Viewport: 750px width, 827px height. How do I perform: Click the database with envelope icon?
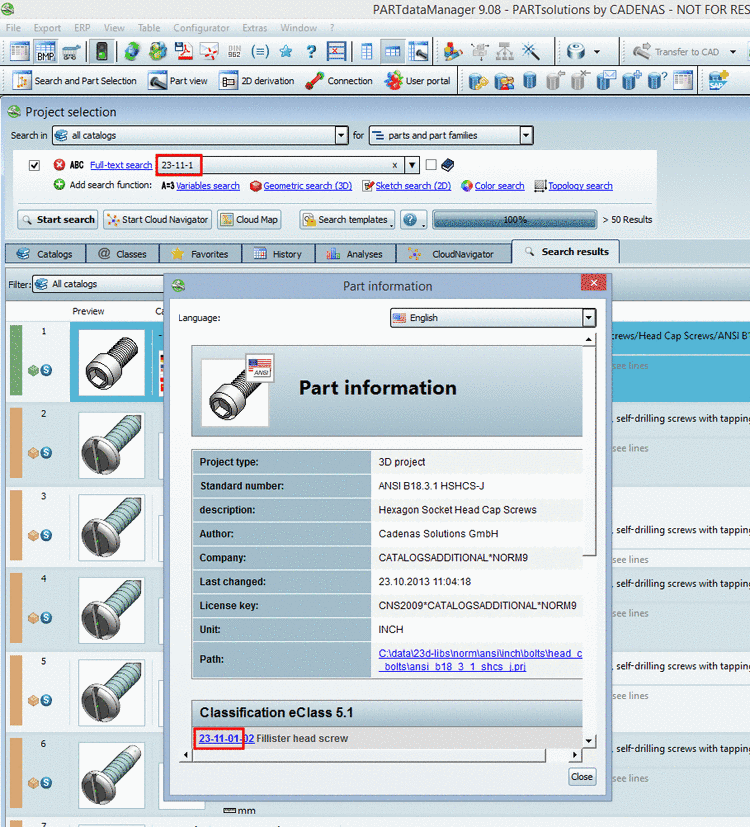click(605, 81)
